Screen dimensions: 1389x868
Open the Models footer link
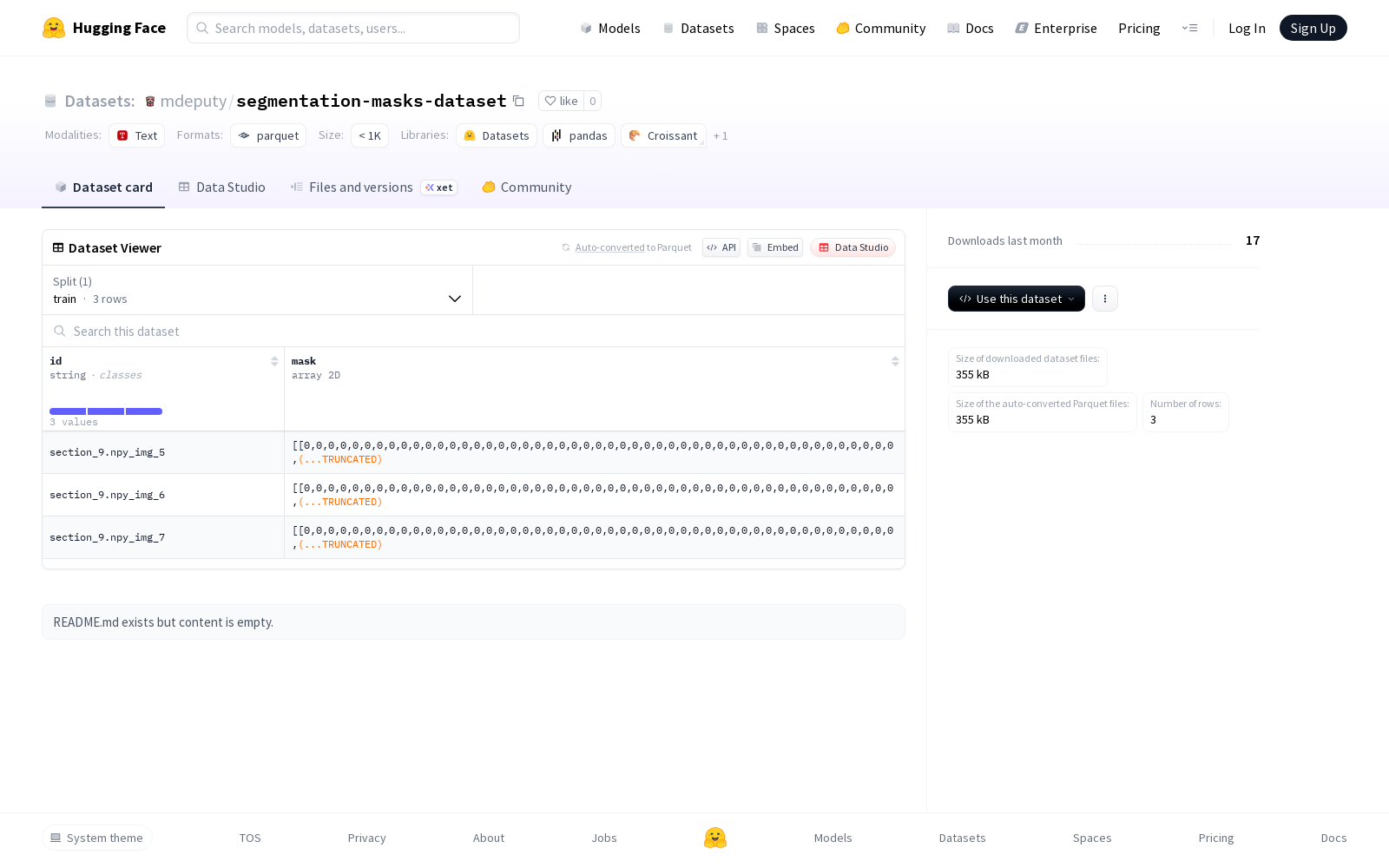[x=833, y=838]
